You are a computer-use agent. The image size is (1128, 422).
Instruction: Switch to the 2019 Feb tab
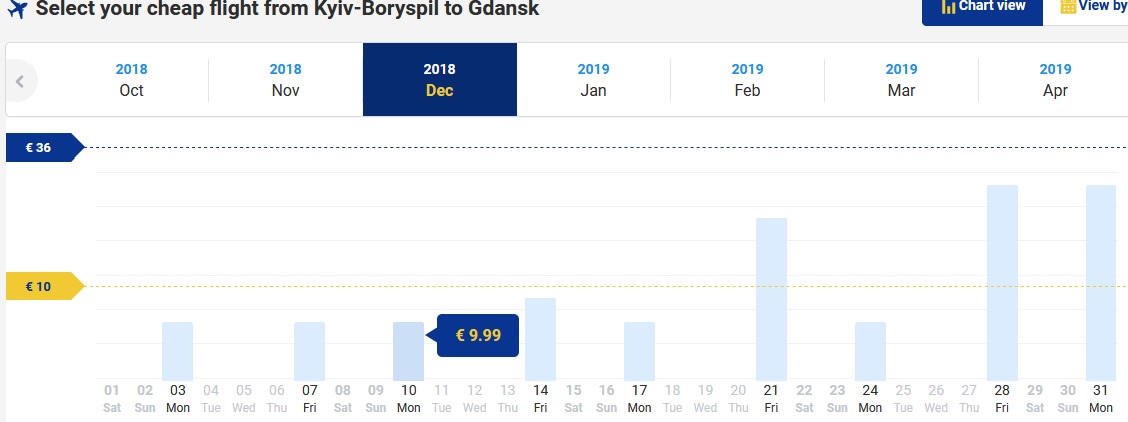coord(747,80)
